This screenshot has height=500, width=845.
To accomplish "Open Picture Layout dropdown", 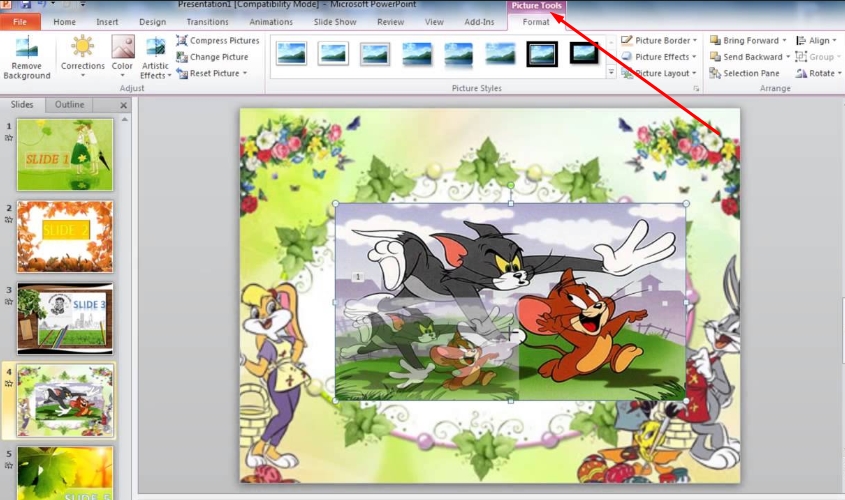I will coord(659,73).
